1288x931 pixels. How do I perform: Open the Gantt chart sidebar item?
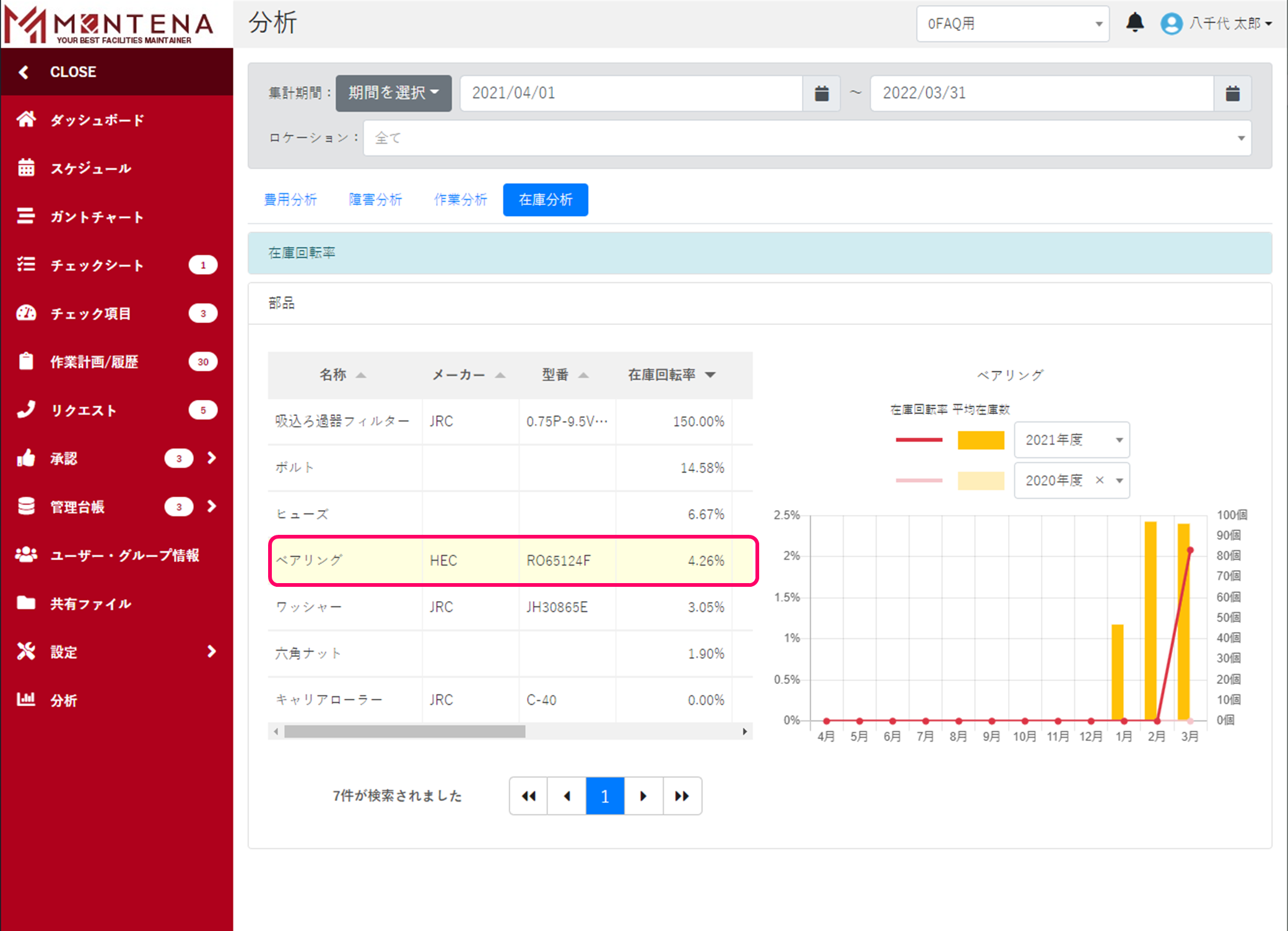(97, 217)
